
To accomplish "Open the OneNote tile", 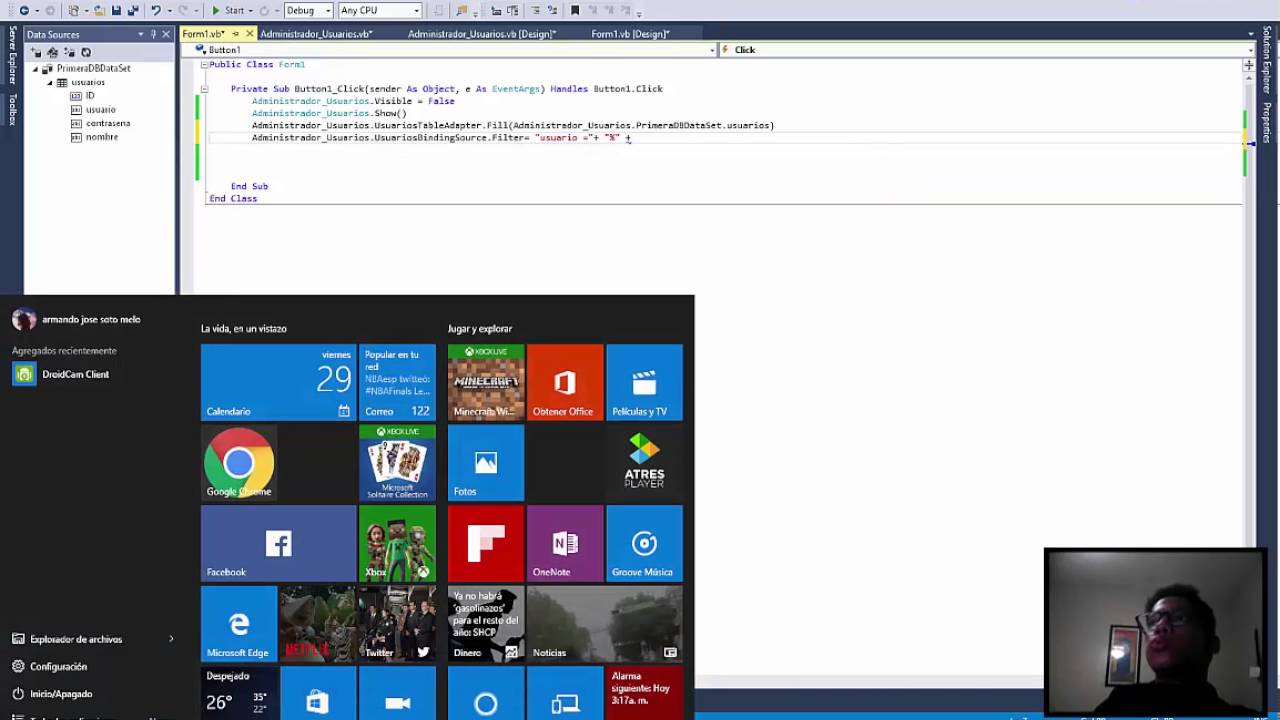I will [x=565, y=543].
